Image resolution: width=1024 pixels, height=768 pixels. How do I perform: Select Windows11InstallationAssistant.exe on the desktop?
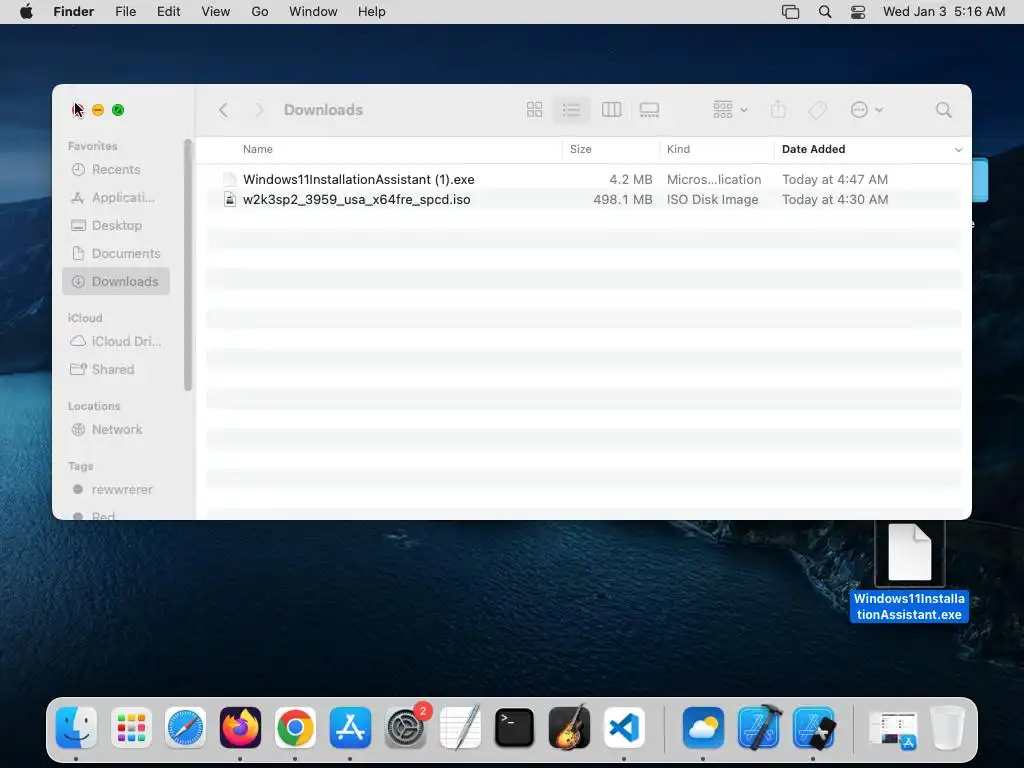coord(909,572)
